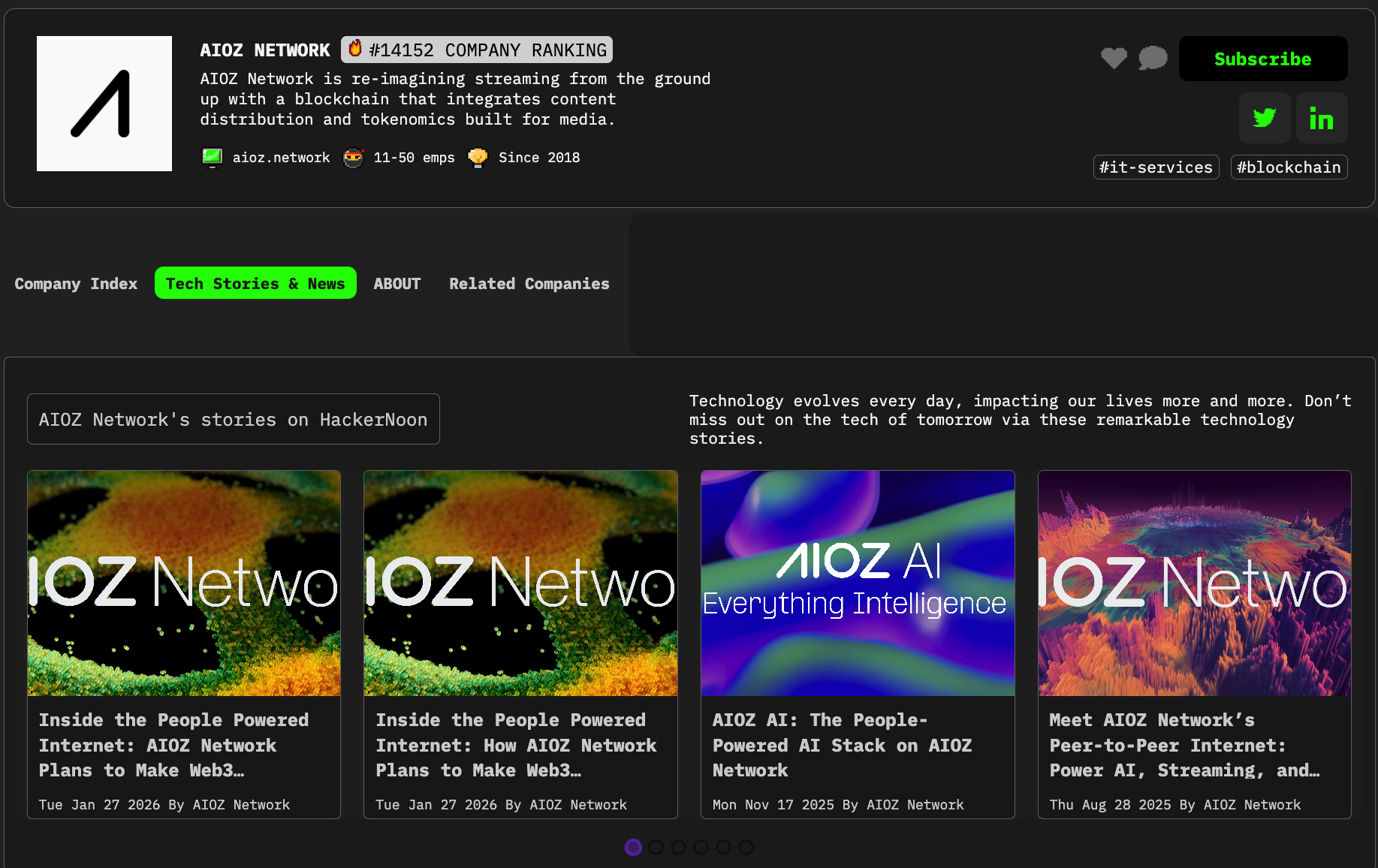Select the last pagination dot
Image resolution: width=1378 pixels, height=868 pixels.
(746, 847)
